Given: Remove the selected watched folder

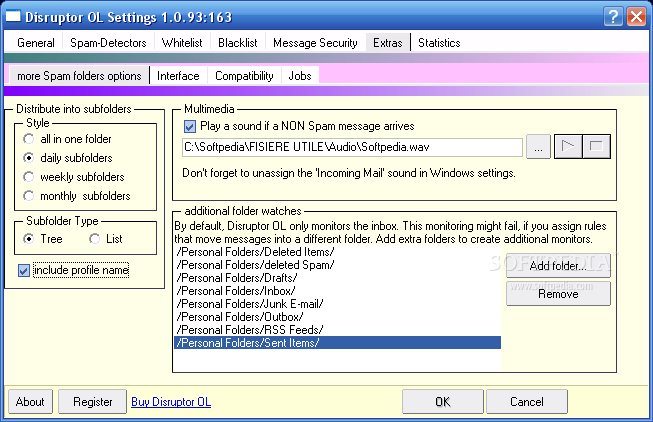Looking at the screenshot, I should tap(558, 294).
